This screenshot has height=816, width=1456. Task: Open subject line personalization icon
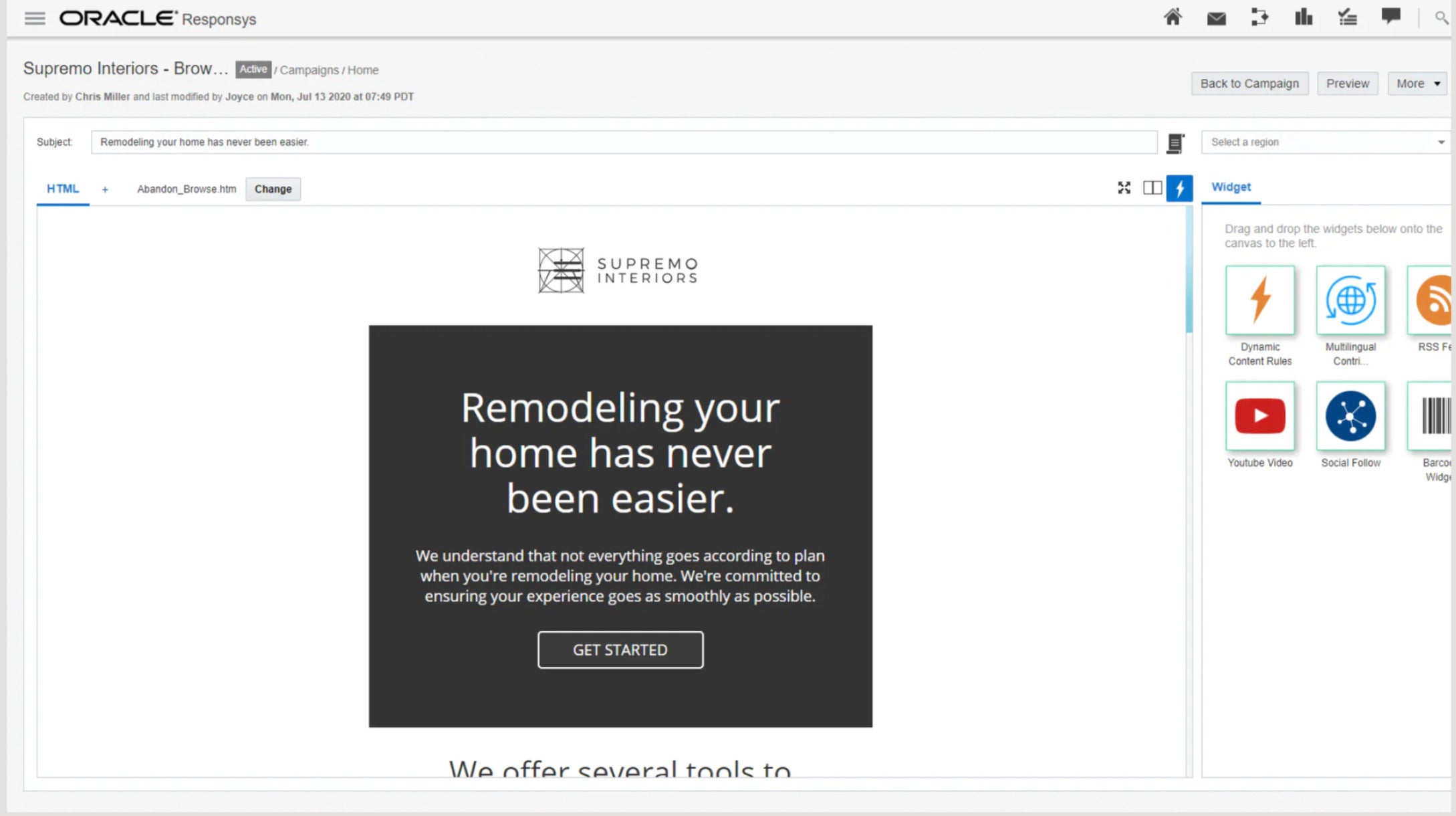(1175, 143)
